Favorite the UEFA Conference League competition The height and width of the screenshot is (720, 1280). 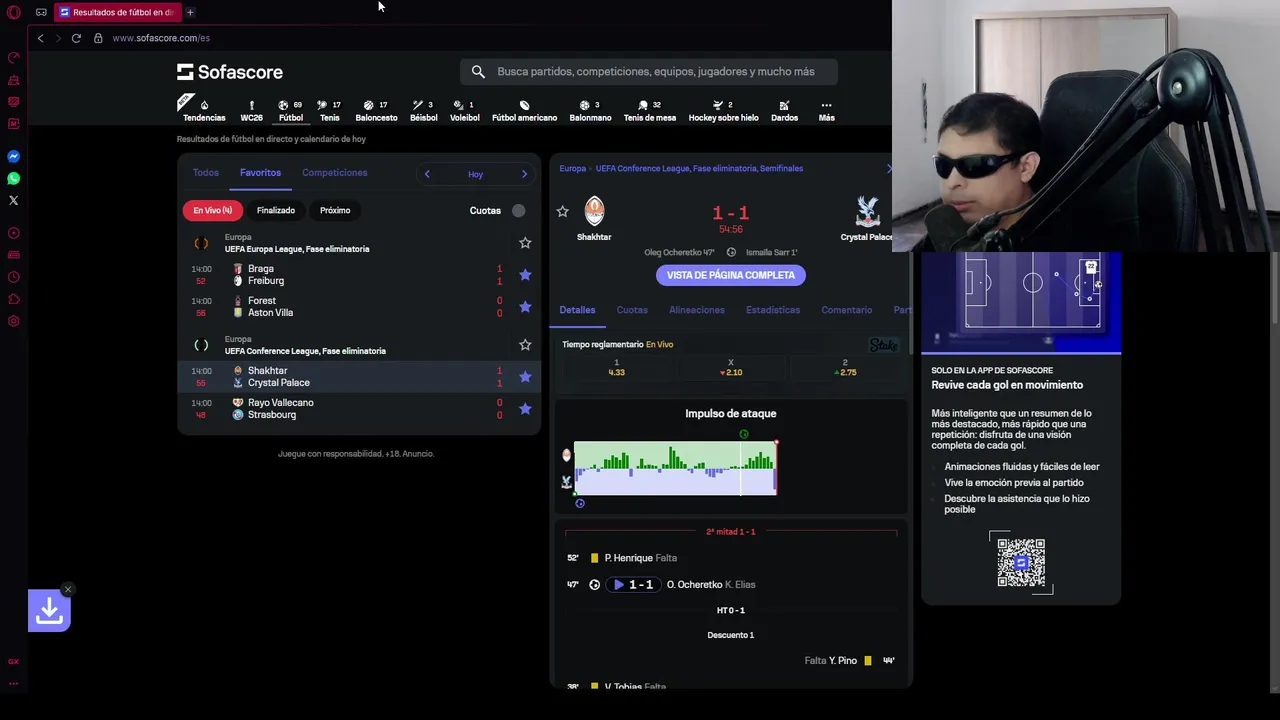[525, 345]
